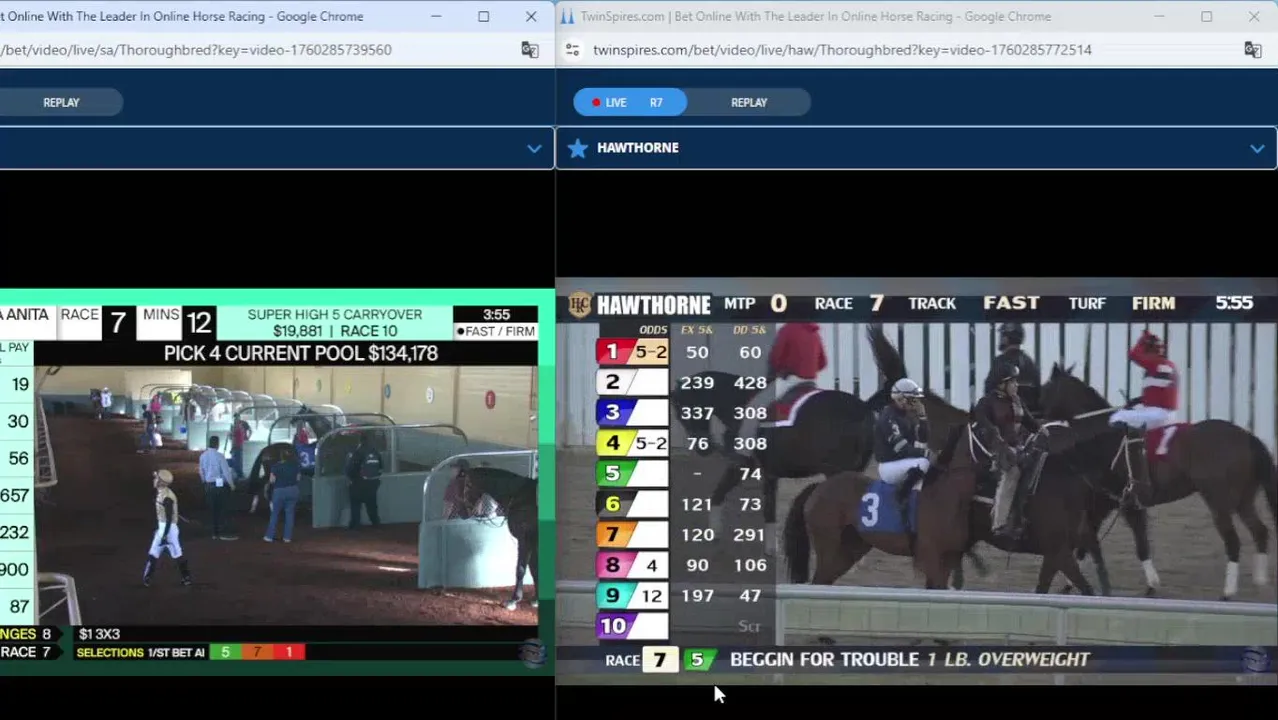Click the Santa Anita paddock video
This screenshot has width=1278, height=720.
(x=285, y=495)
